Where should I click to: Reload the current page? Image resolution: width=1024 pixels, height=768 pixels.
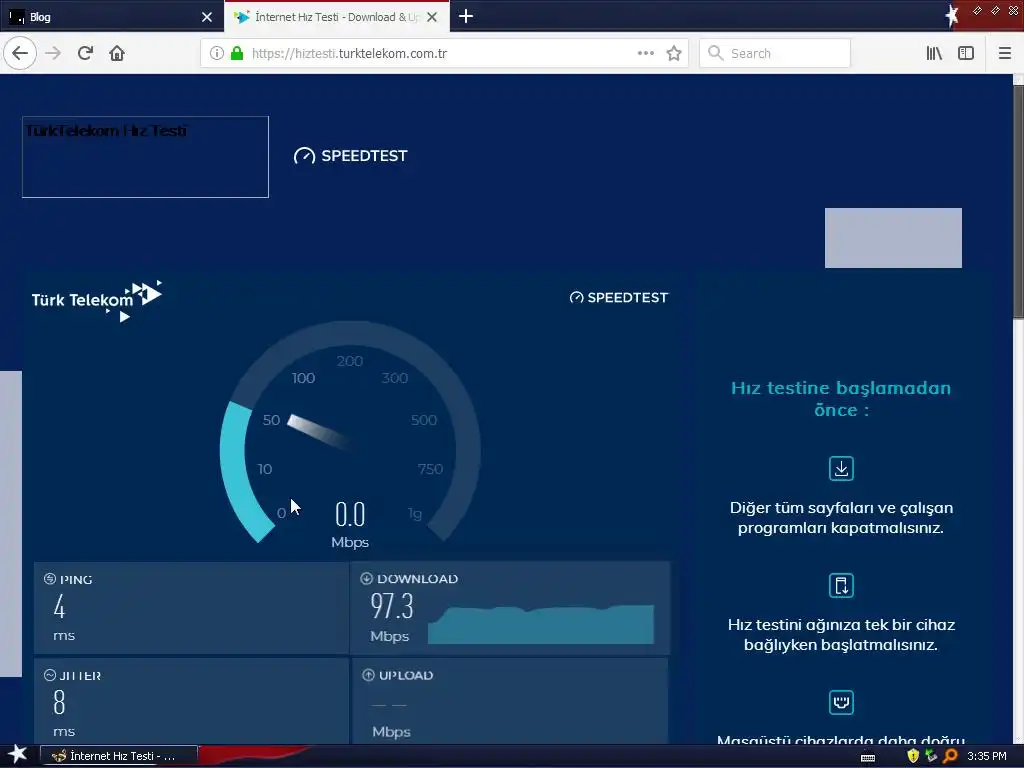tap(85, 53)
